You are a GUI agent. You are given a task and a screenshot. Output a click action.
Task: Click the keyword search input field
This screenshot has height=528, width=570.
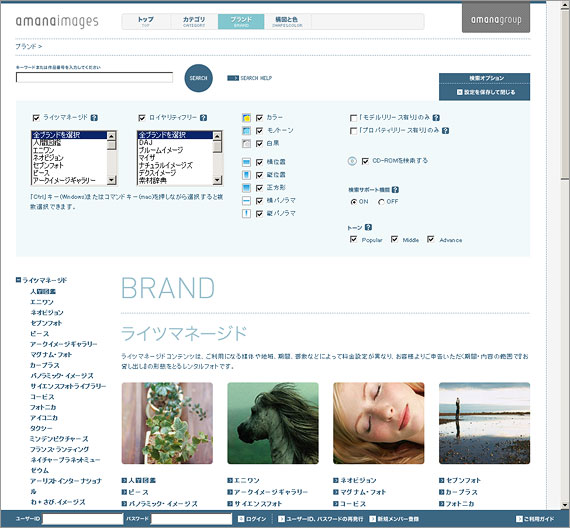pyautogui.click(x=94, y=77)
